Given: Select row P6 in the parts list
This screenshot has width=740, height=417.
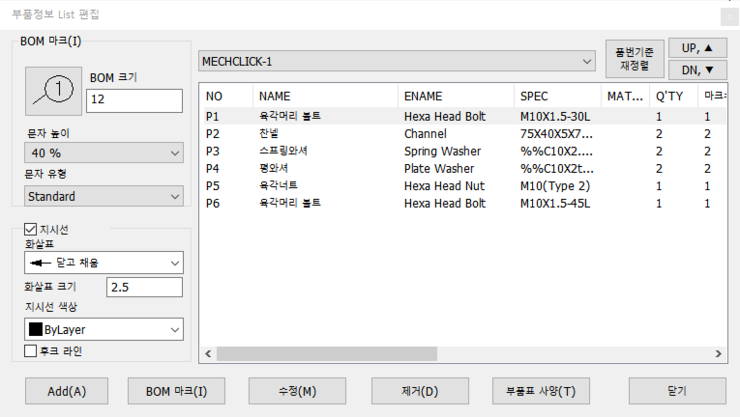Looking at the screenshot, I should click(x=464, y=203).
